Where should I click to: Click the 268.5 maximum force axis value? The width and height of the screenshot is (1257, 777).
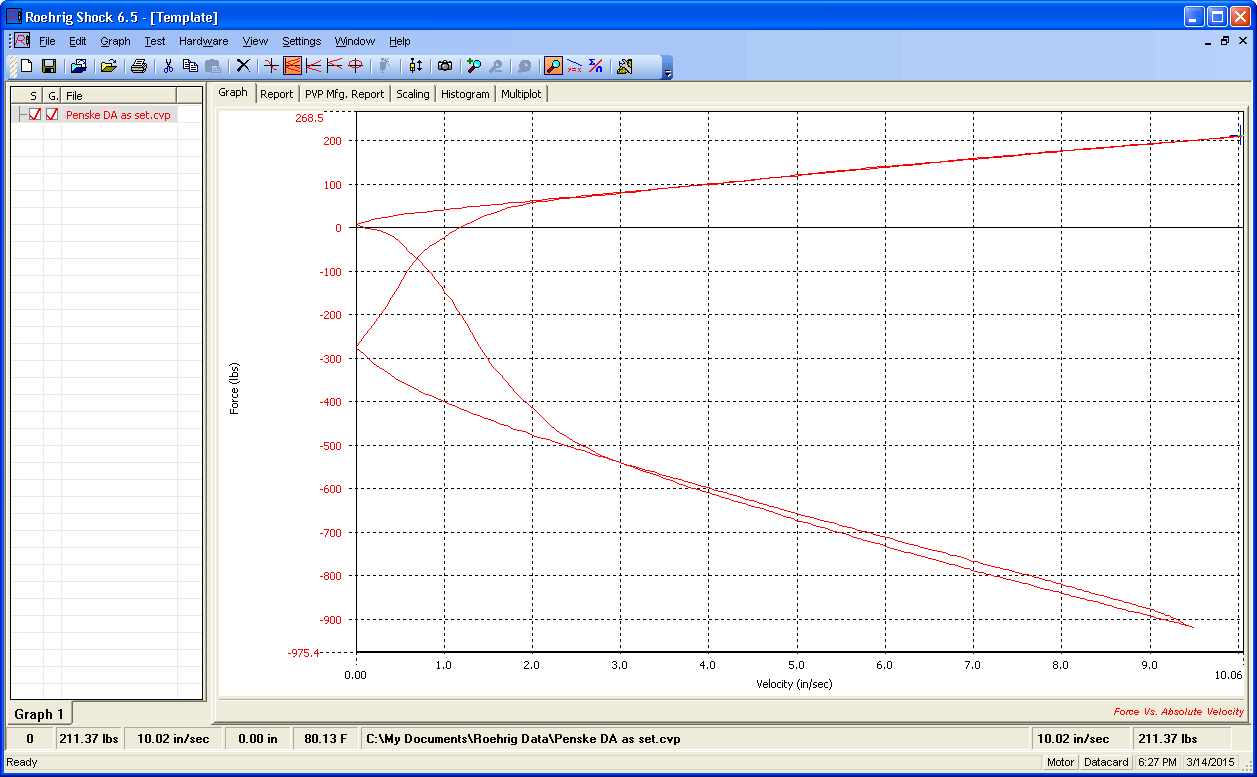pos(309,118)
